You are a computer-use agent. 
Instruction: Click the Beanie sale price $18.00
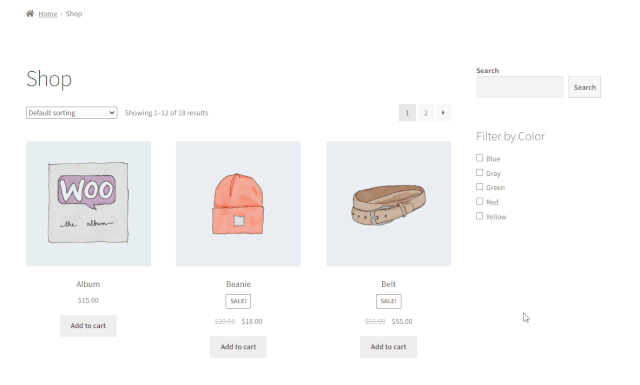(x=252, y=321)
